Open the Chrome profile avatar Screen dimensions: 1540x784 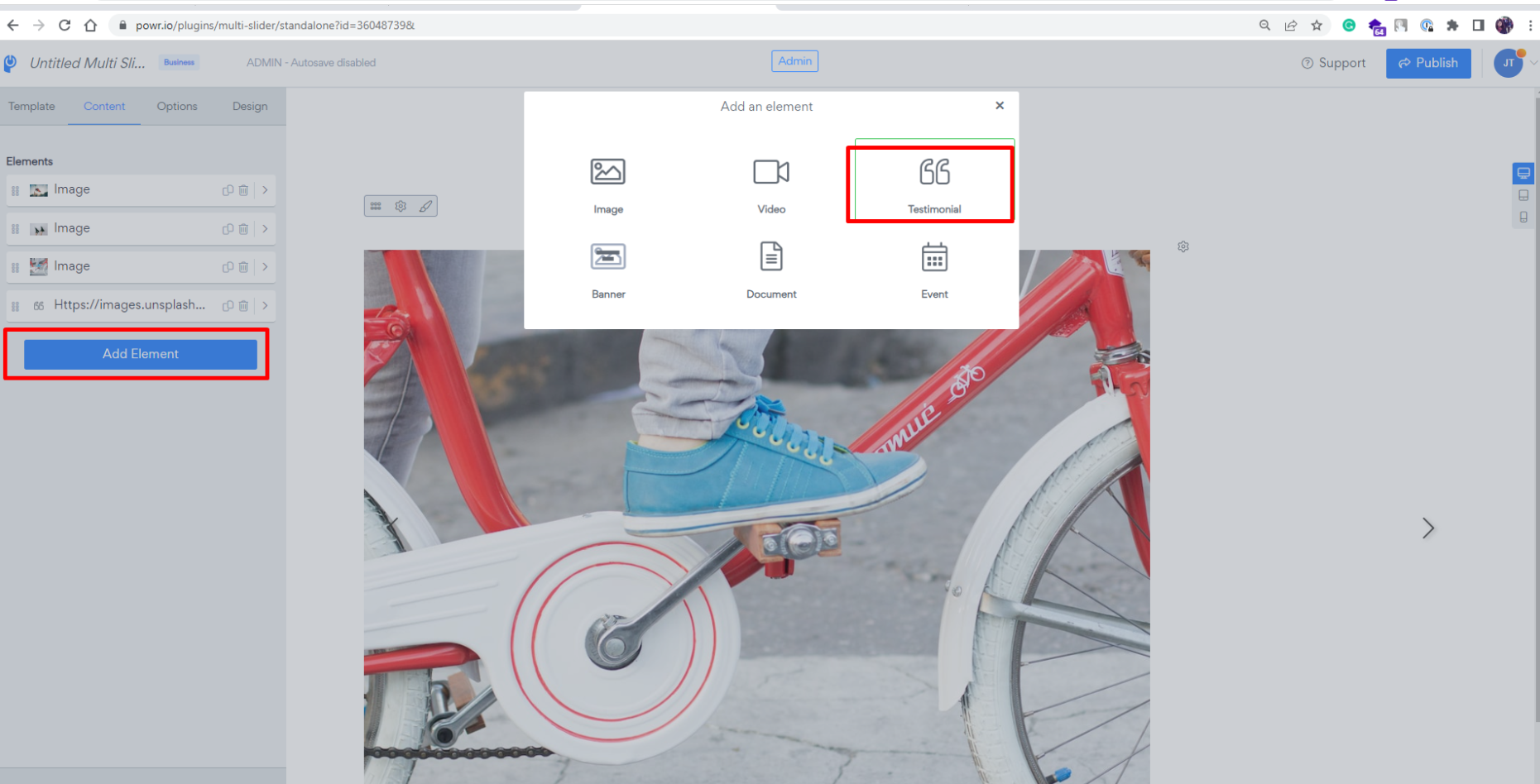[x=1504, y=26]
